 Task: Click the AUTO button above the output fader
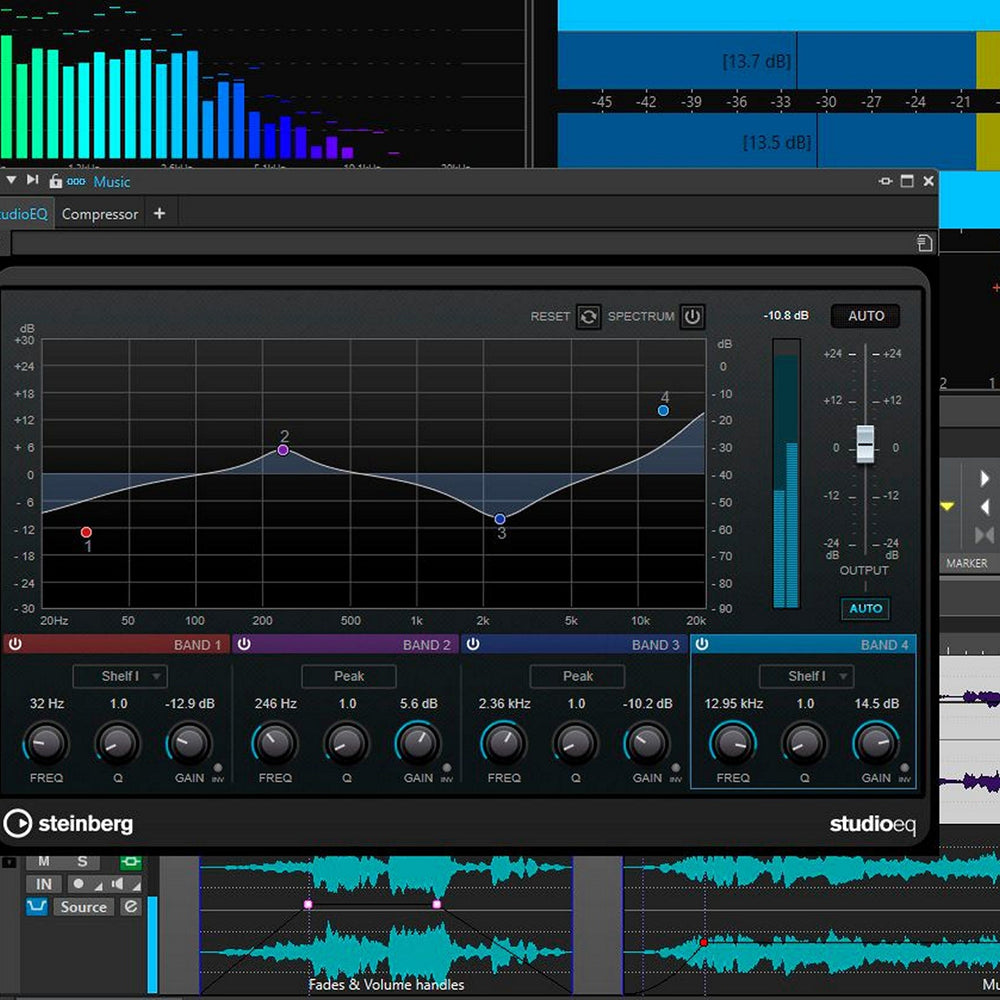point(866,316)
